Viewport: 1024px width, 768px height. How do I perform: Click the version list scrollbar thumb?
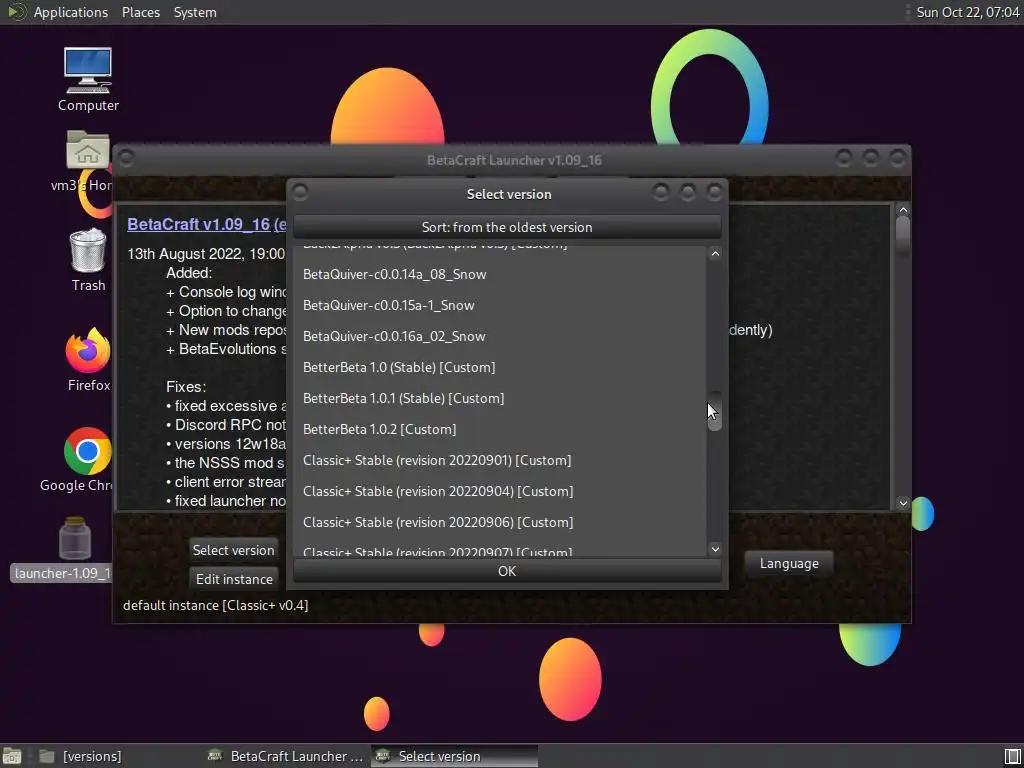(714, 411)
